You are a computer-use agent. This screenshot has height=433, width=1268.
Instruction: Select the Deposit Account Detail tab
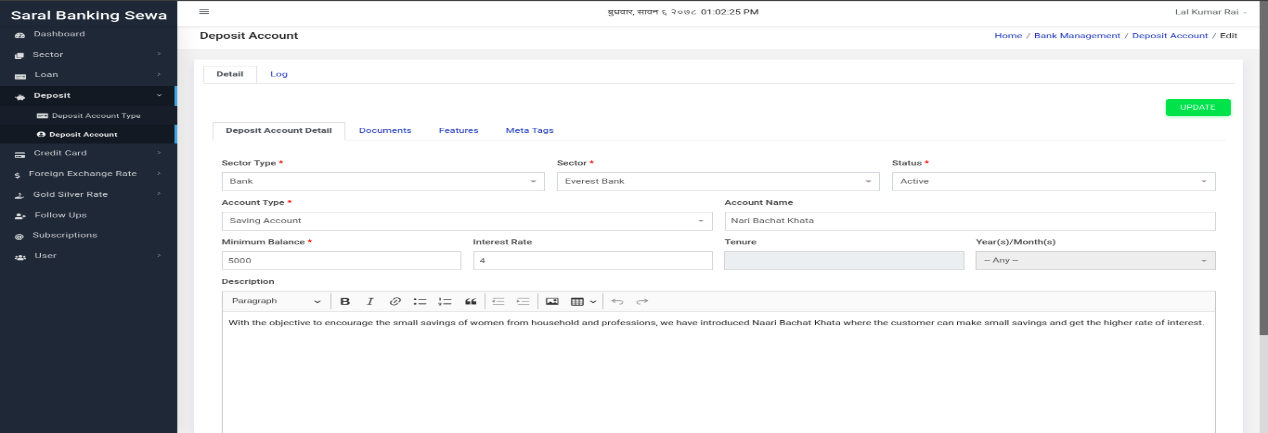click(x=278, y=131)
